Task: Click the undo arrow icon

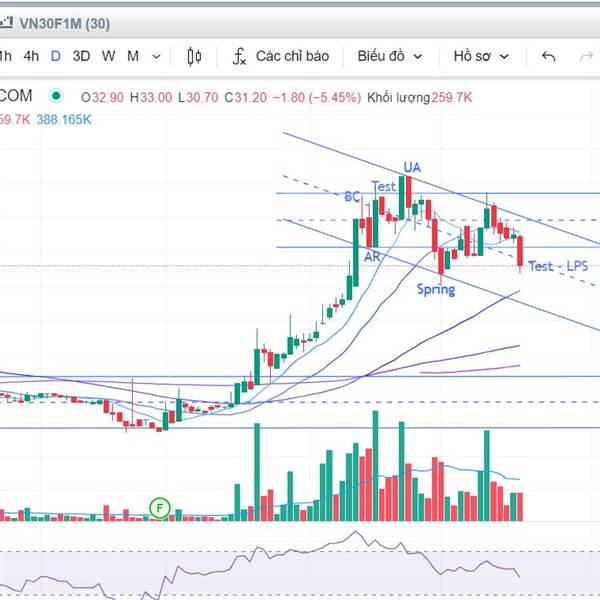Action: 549,57
